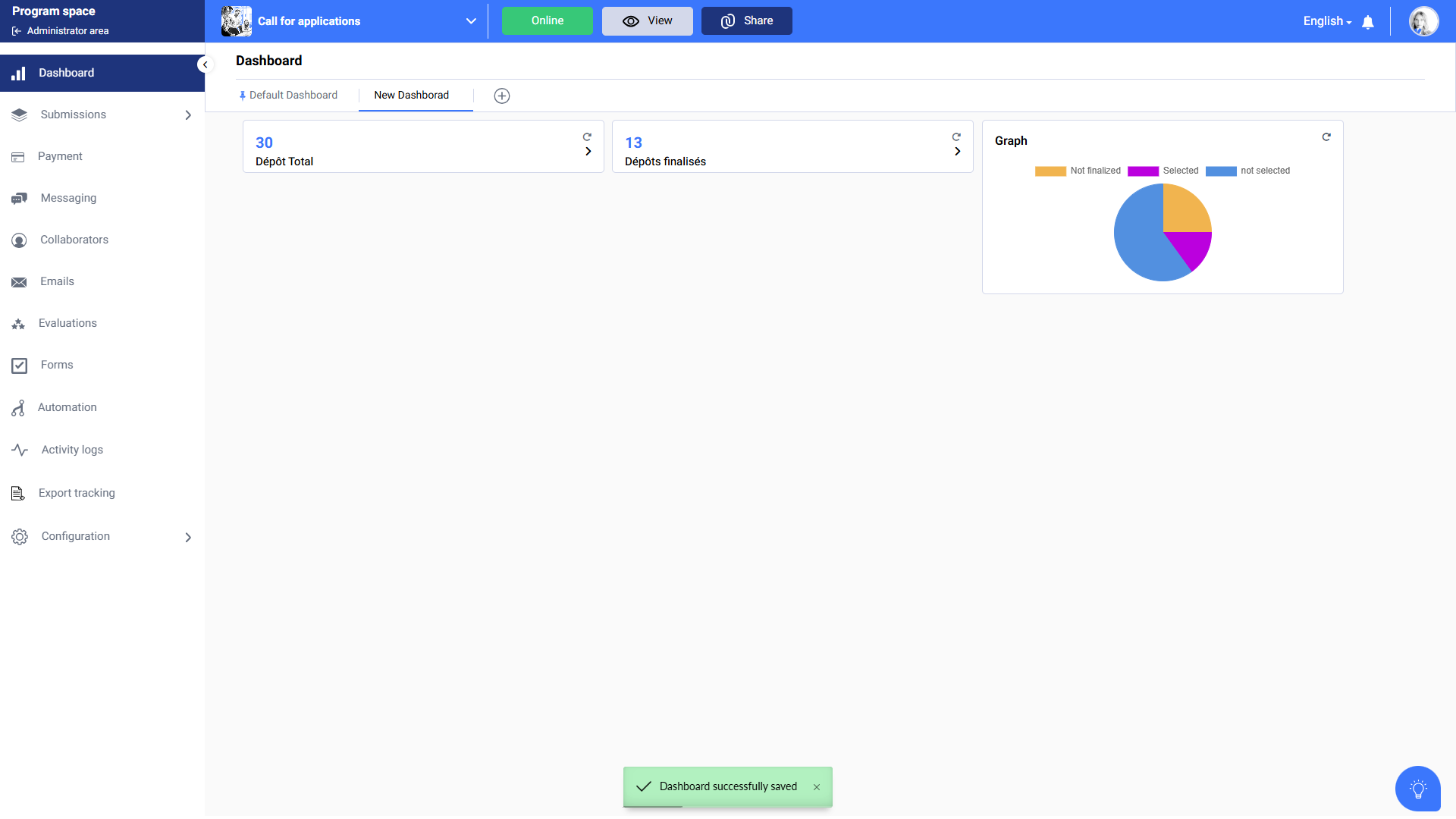The image size is (1456, 819).
Task: Open Export tracking in sidebar
Action: [76, 493]
